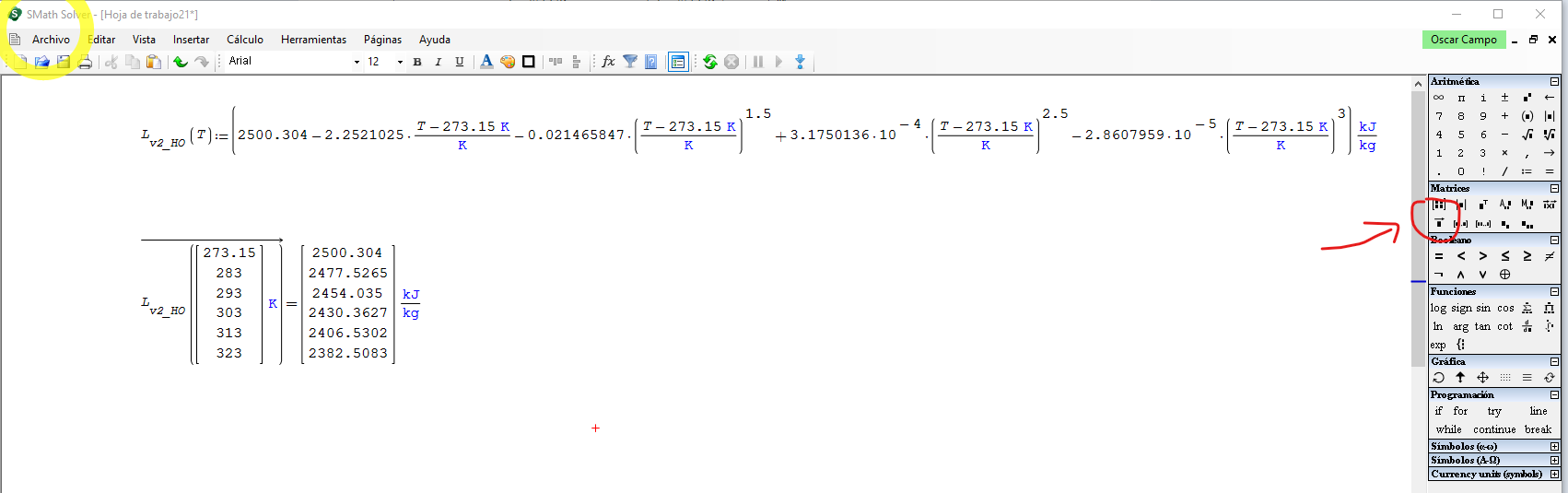This screenshot has width=1568, height=493.
Task: Toggle underline text formatting
Action: 460,62
